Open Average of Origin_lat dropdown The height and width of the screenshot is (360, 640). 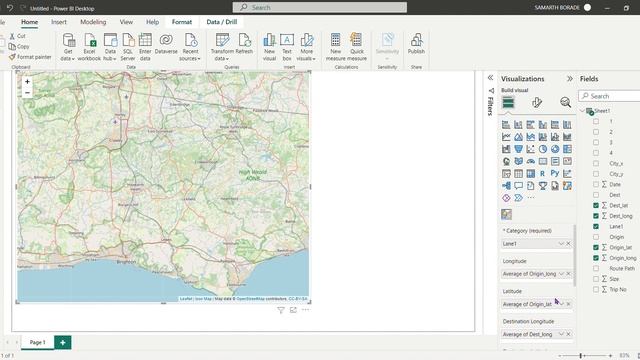[x=562, y=304]
